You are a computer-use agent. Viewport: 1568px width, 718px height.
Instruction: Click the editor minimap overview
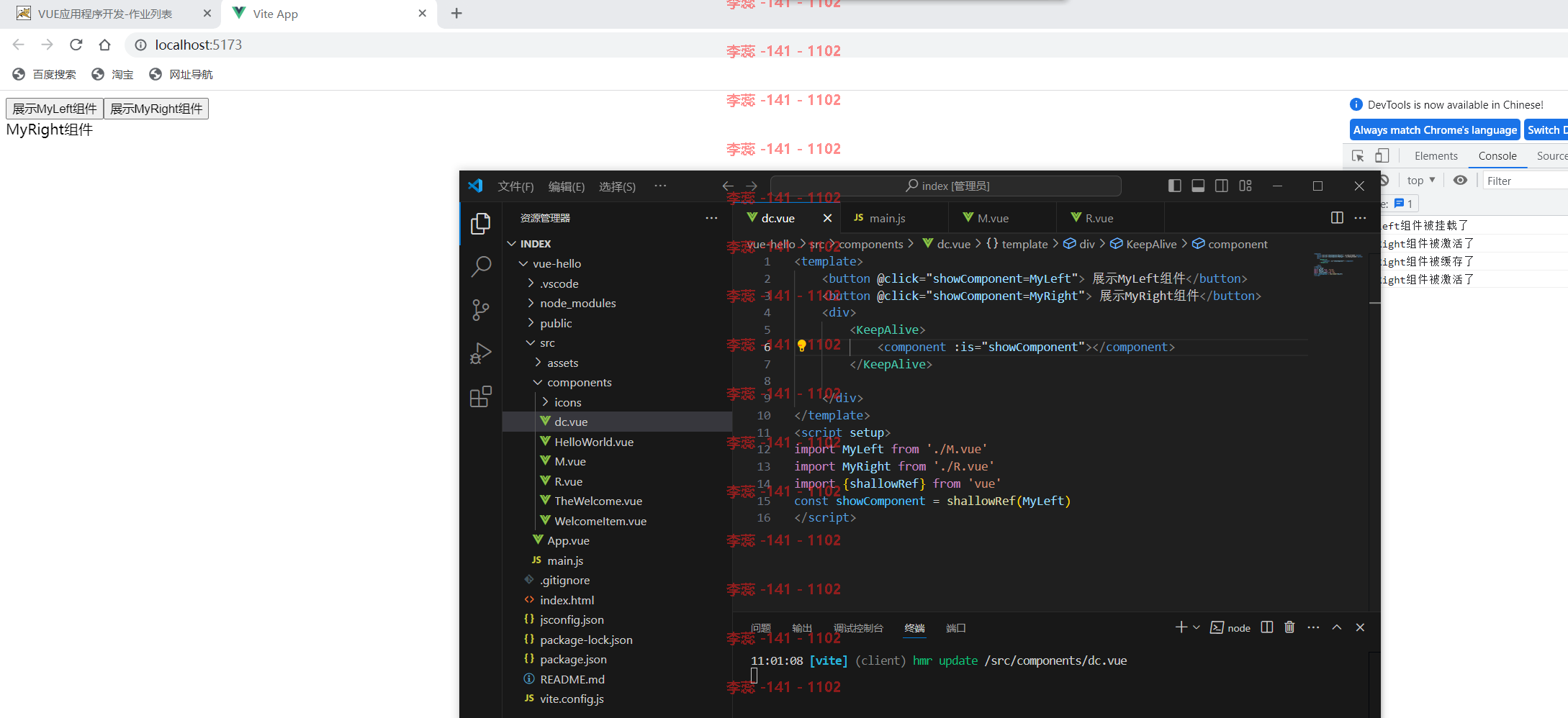click(x=1338, y=265)
